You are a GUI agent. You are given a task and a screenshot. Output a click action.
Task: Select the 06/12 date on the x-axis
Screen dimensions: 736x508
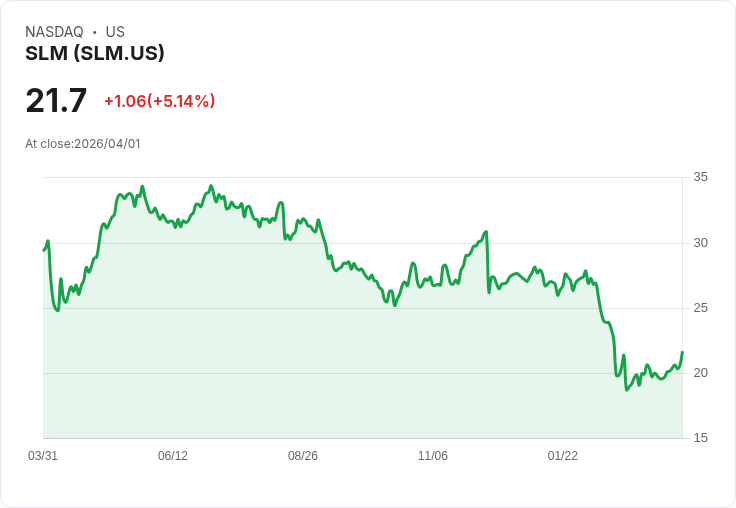click(173, 456)
